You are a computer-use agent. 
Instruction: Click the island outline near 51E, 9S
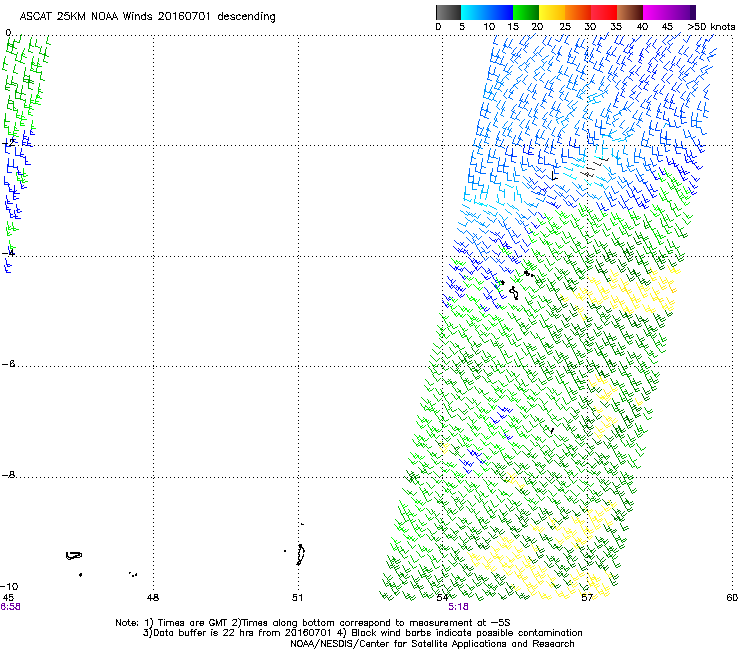(x=300, y=554)
